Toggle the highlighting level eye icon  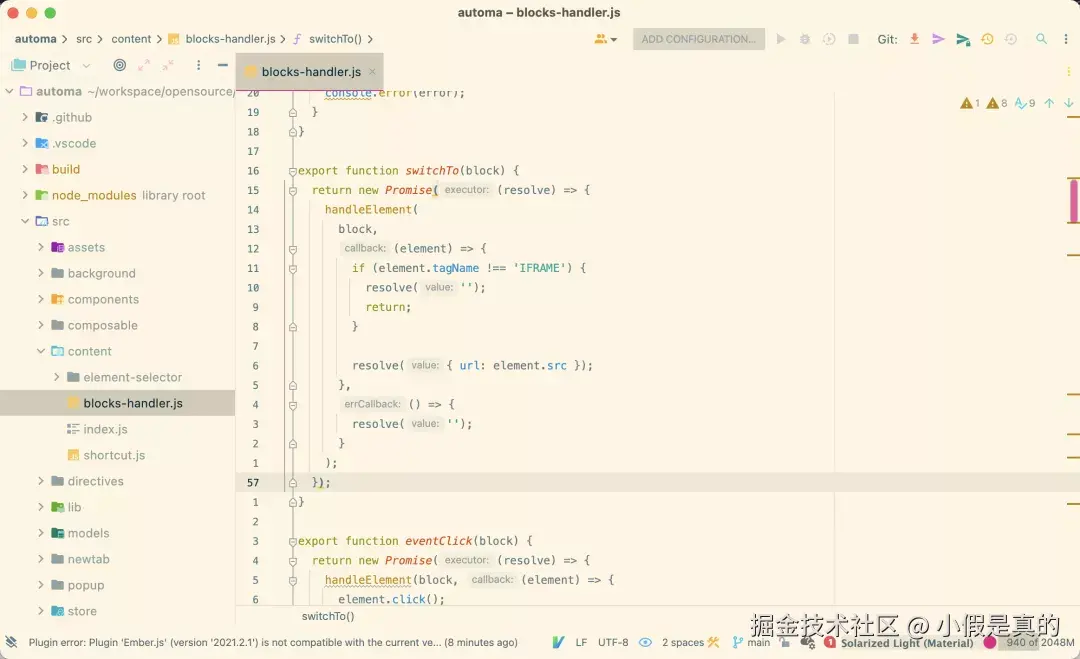[x=645, y=642]
